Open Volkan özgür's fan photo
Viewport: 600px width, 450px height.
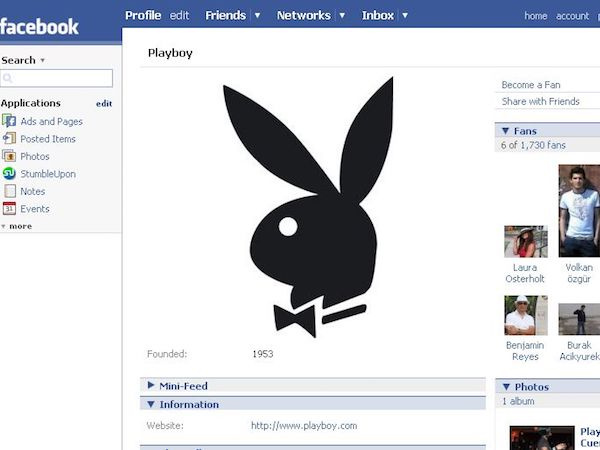point(579,211)
